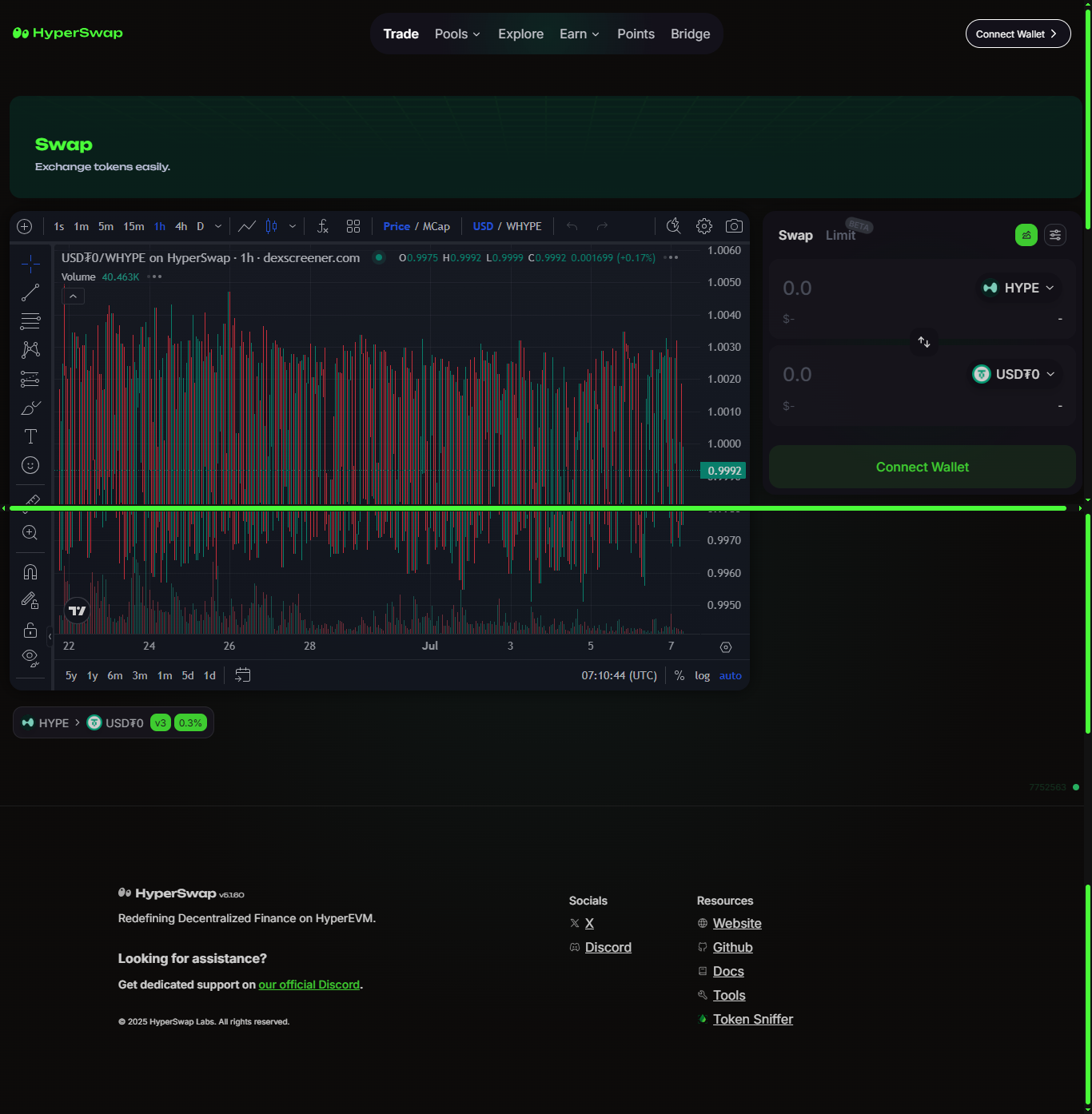Open the Trade page
Screen dimensions: 1092x1114
pos(401,34)
